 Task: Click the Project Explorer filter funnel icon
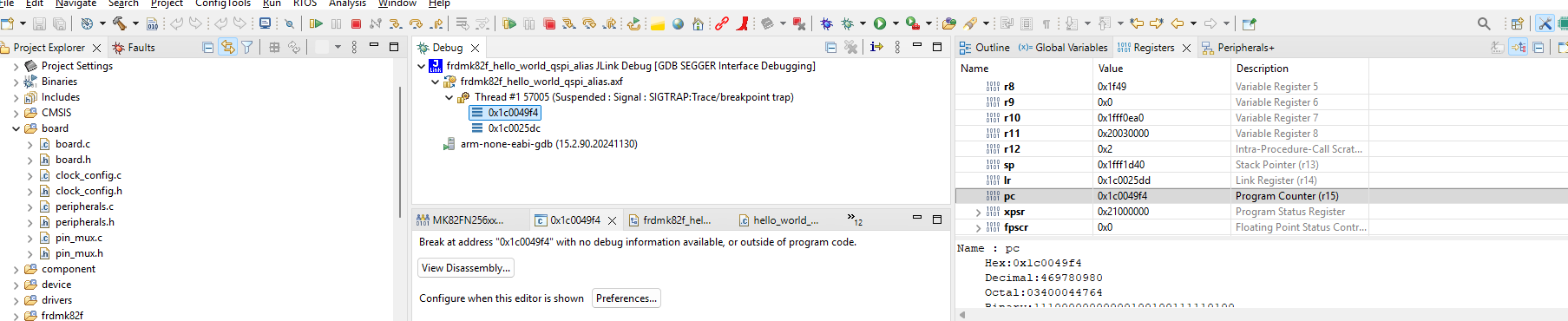[x=247, y=47]
